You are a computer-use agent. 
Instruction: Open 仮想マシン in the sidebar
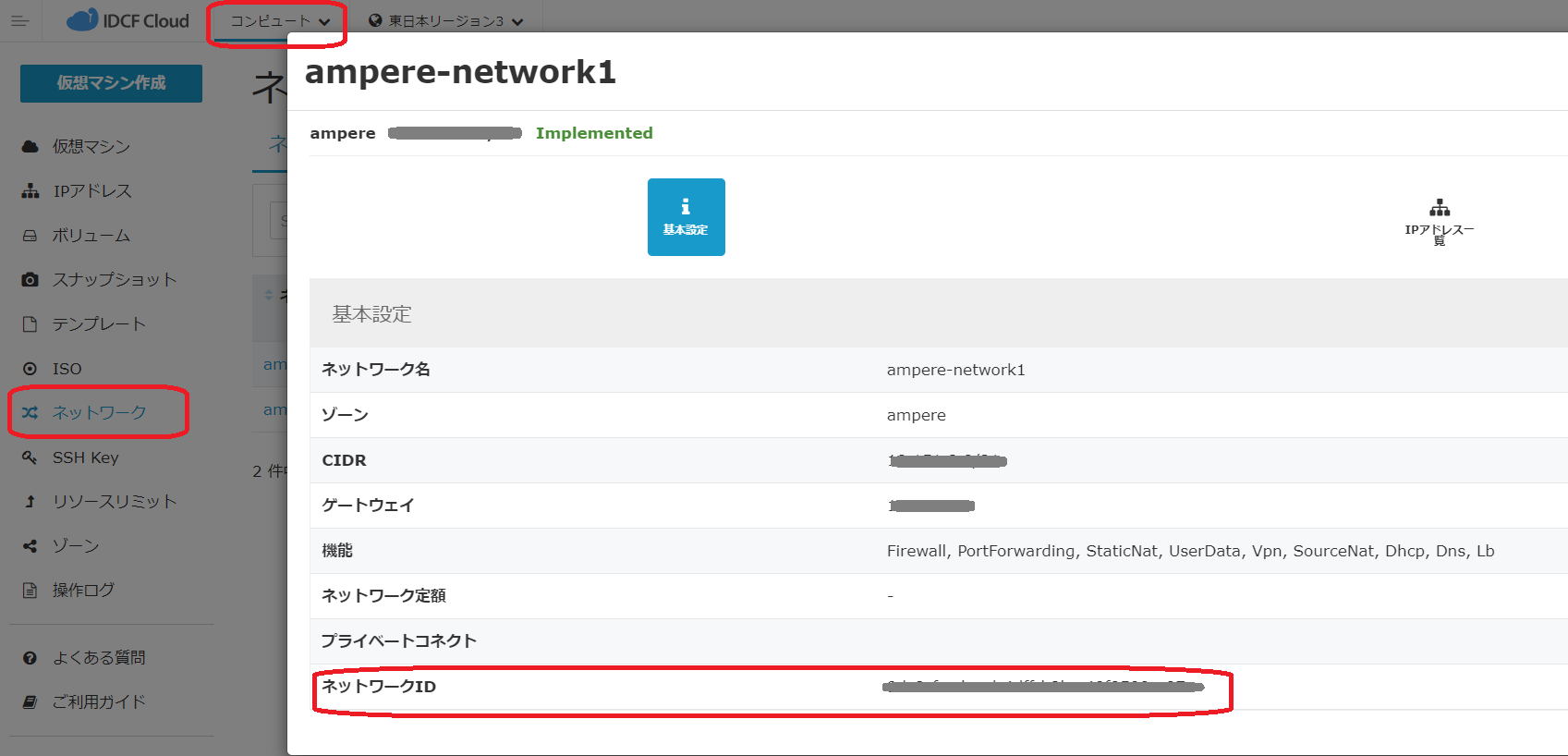91,146
